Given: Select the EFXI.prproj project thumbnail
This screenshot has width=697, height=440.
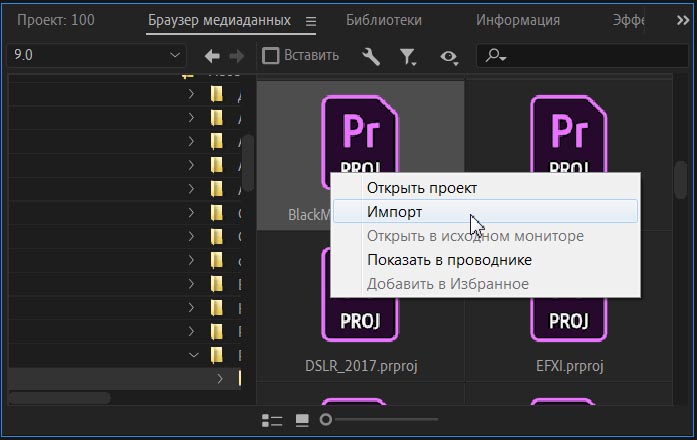Looking at the screenshot, I should click(x=569, y=320).
